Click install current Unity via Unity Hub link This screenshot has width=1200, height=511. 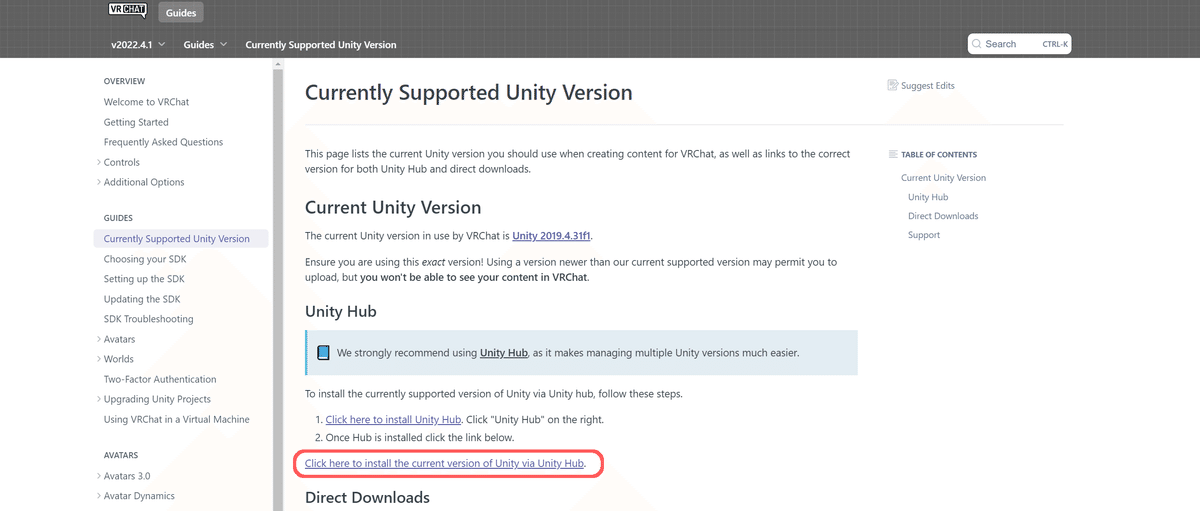coord(444,464)
